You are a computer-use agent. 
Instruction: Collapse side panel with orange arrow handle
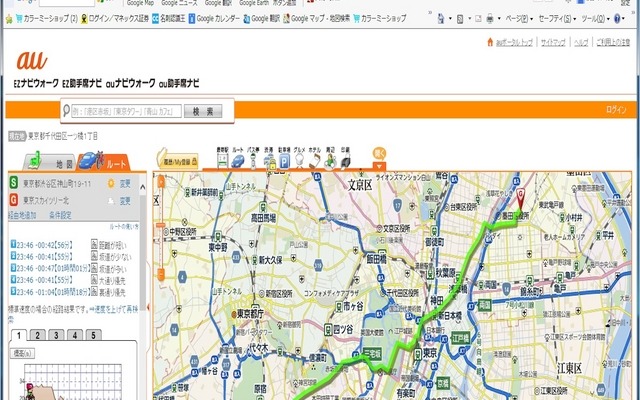(149, 307)
